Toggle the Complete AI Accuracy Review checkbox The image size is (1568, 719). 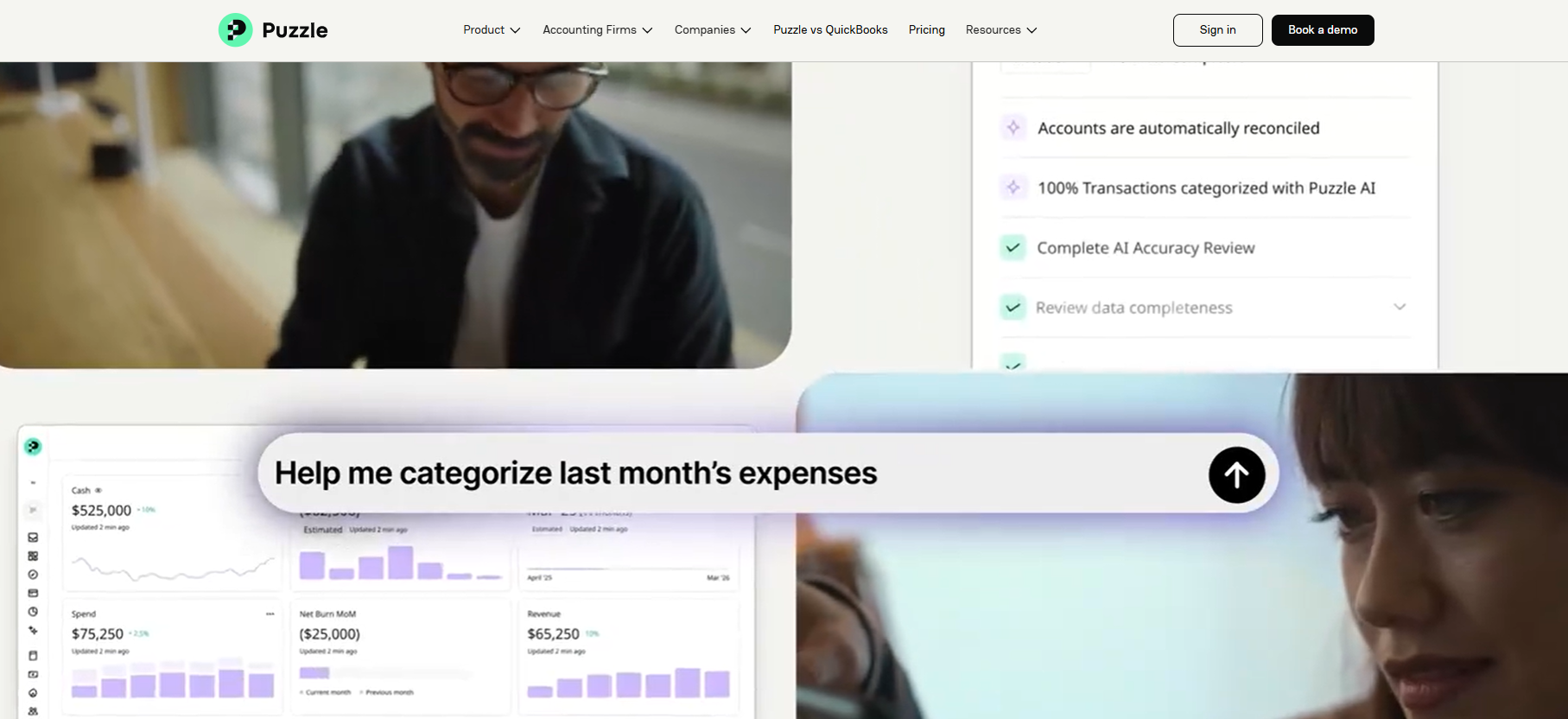pos(1013,248)
